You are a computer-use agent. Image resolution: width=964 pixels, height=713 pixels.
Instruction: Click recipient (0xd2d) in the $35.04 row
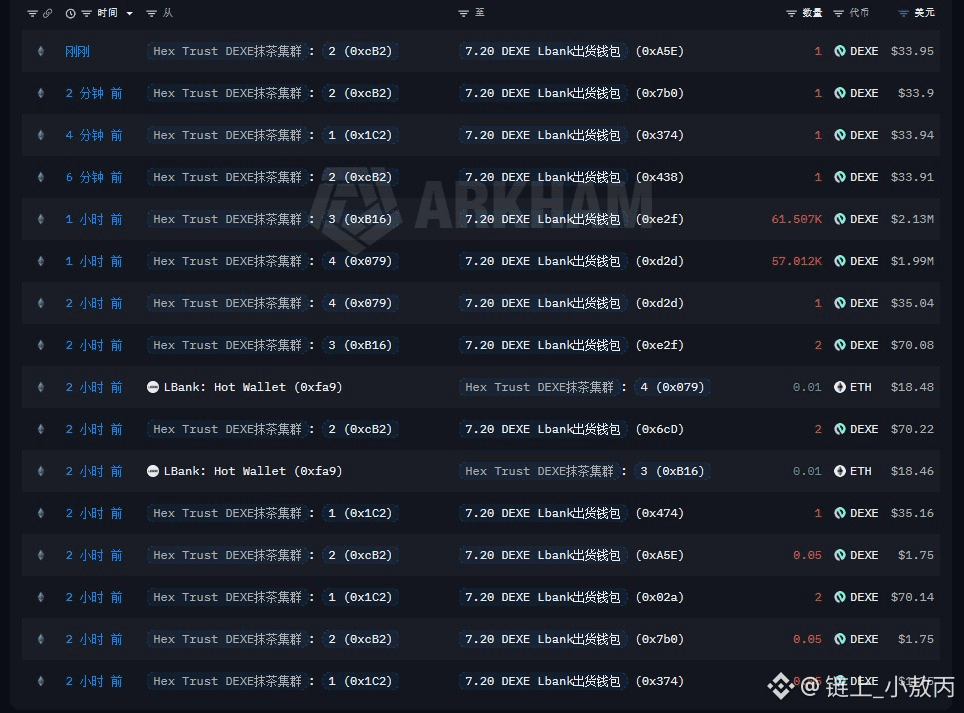tap(660, 304)
